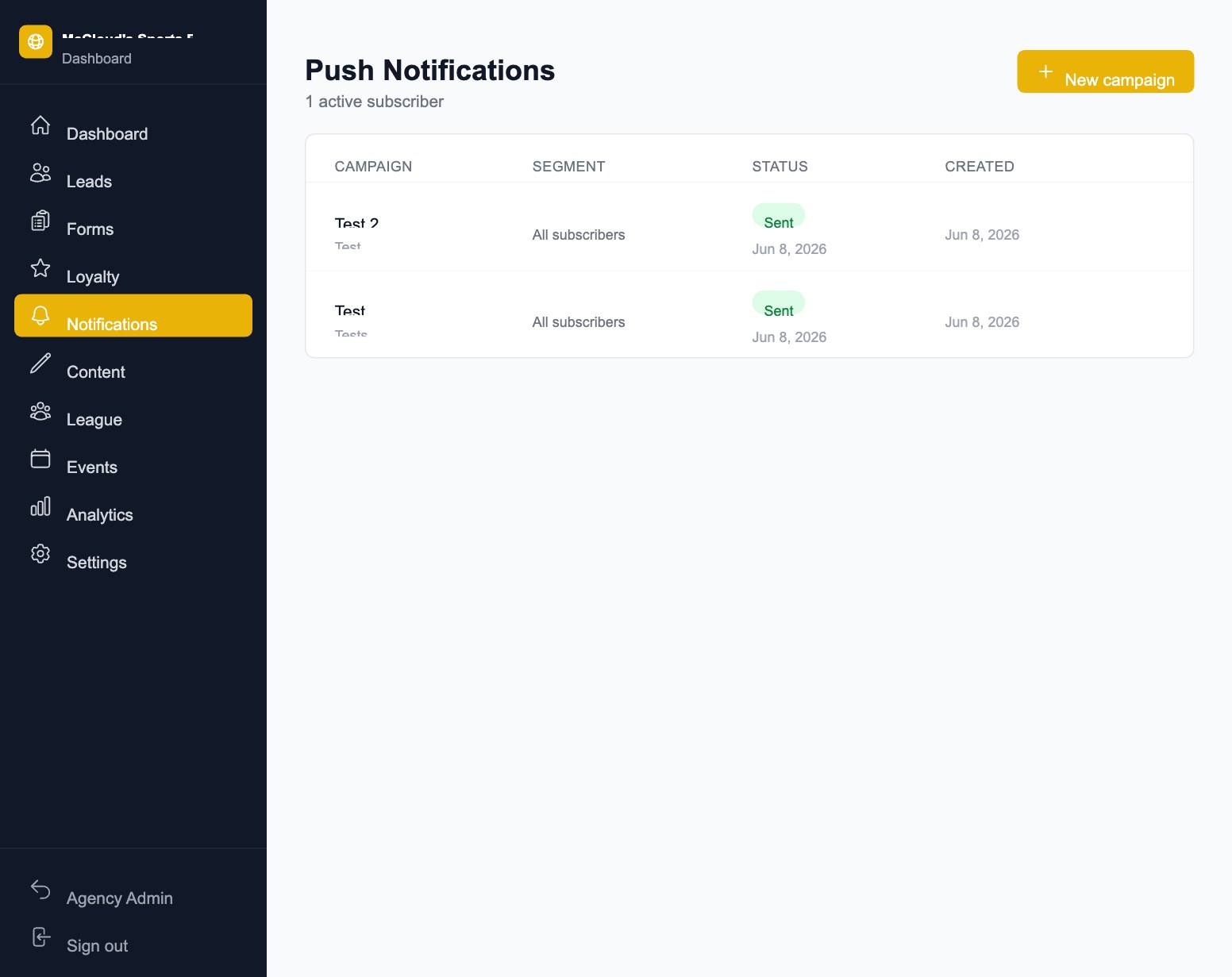Open the Content section

coord(133,363)
